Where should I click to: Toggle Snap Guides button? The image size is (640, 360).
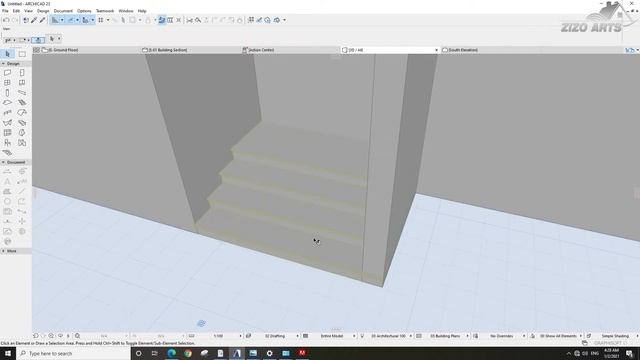[x=70, y=20]
